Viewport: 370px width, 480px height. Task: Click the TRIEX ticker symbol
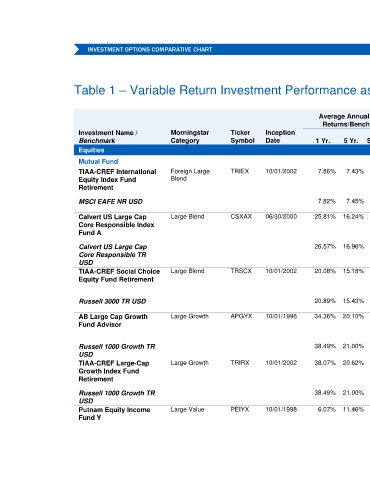240,171
